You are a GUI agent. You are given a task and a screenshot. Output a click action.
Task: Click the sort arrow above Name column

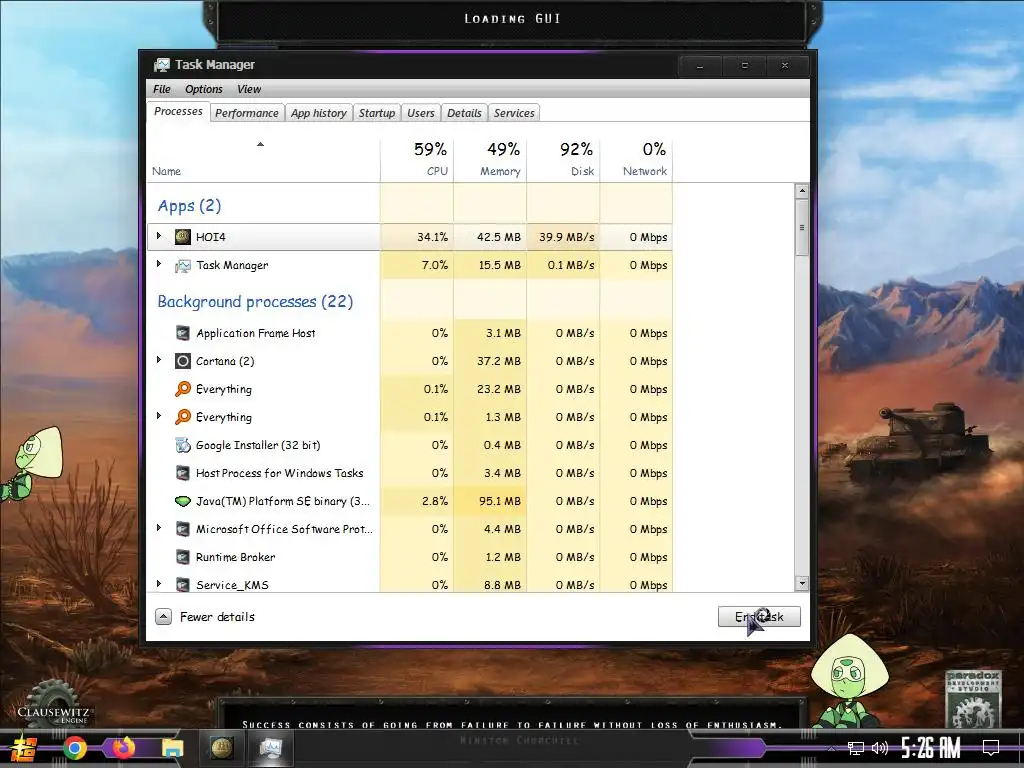tap(261, 144)
